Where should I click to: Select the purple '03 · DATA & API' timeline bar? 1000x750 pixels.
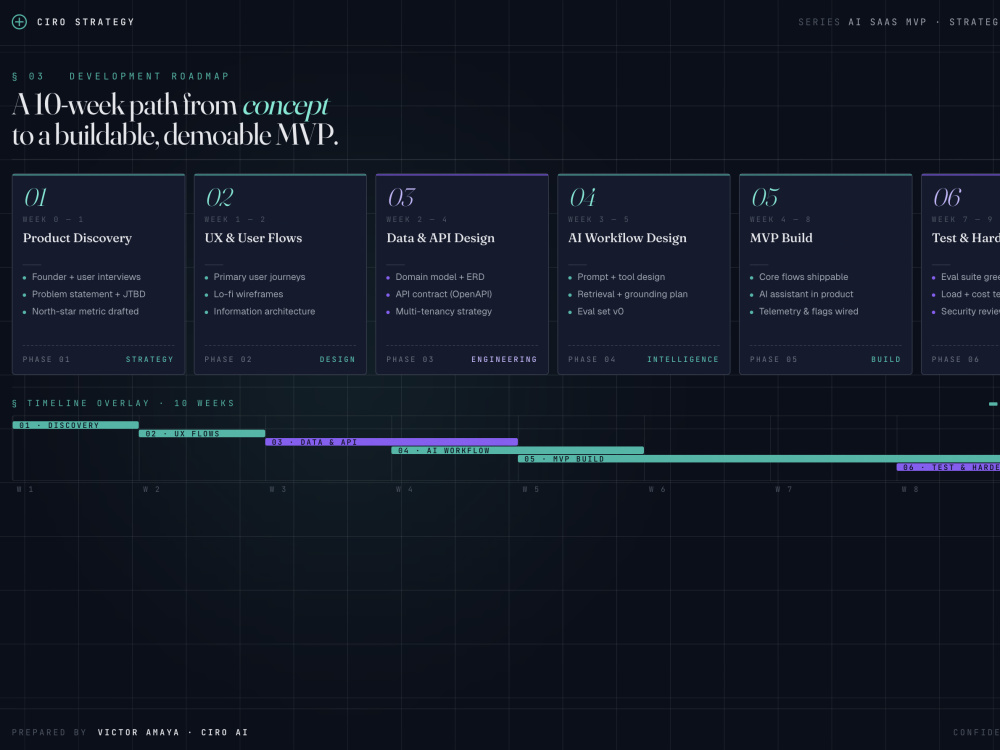coord(392,442)
